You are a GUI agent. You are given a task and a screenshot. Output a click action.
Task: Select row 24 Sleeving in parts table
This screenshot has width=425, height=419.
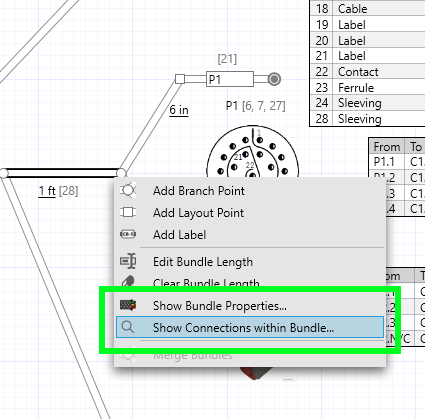[367, 103]
